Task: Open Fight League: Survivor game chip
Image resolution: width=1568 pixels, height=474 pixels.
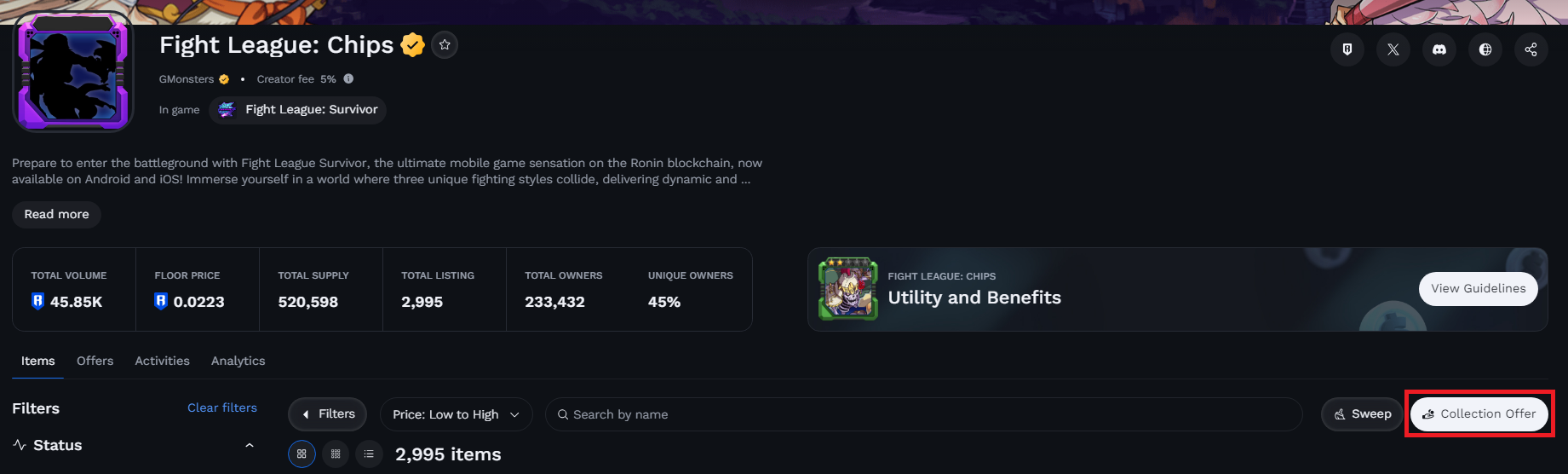Action: click(297, 110)
